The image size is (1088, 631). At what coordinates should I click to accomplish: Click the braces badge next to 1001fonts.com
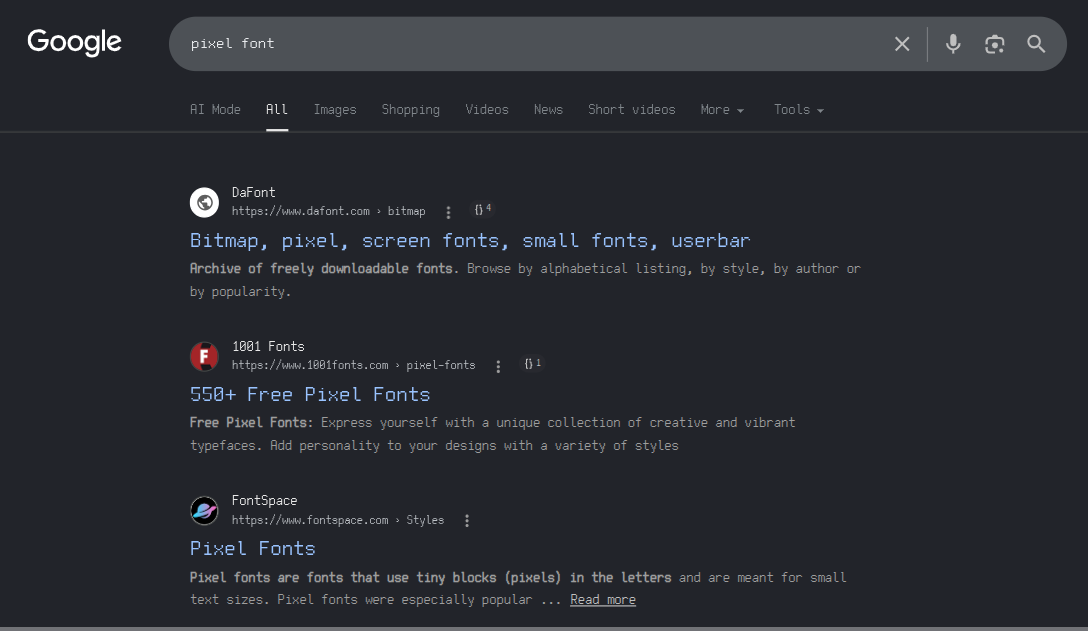[532, 364]
